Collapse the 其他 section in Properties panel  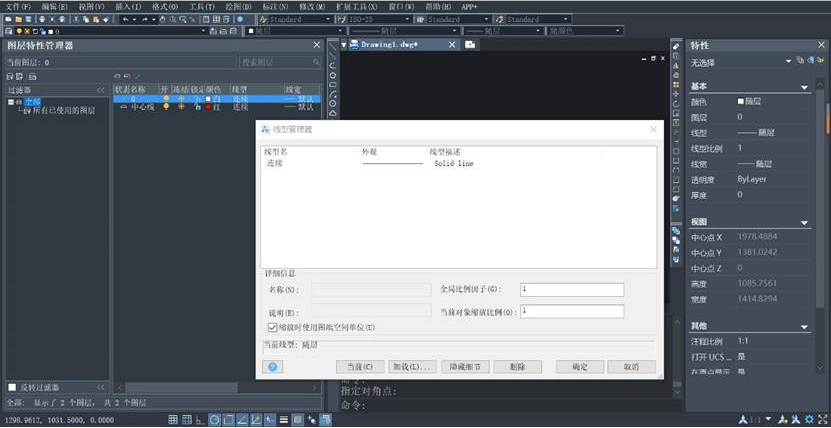pos(804,327)
